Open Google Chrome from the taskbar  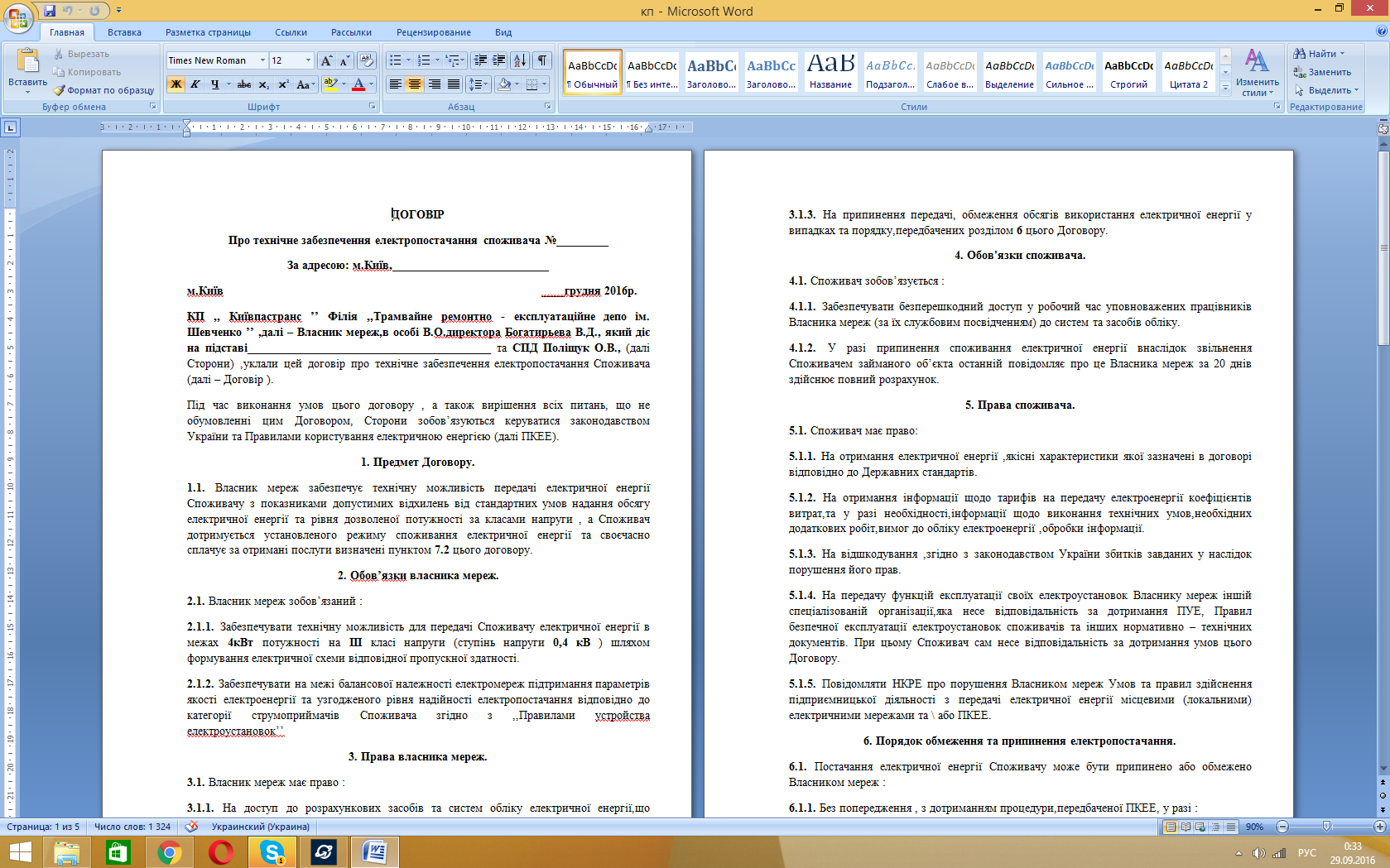(170, 851)
